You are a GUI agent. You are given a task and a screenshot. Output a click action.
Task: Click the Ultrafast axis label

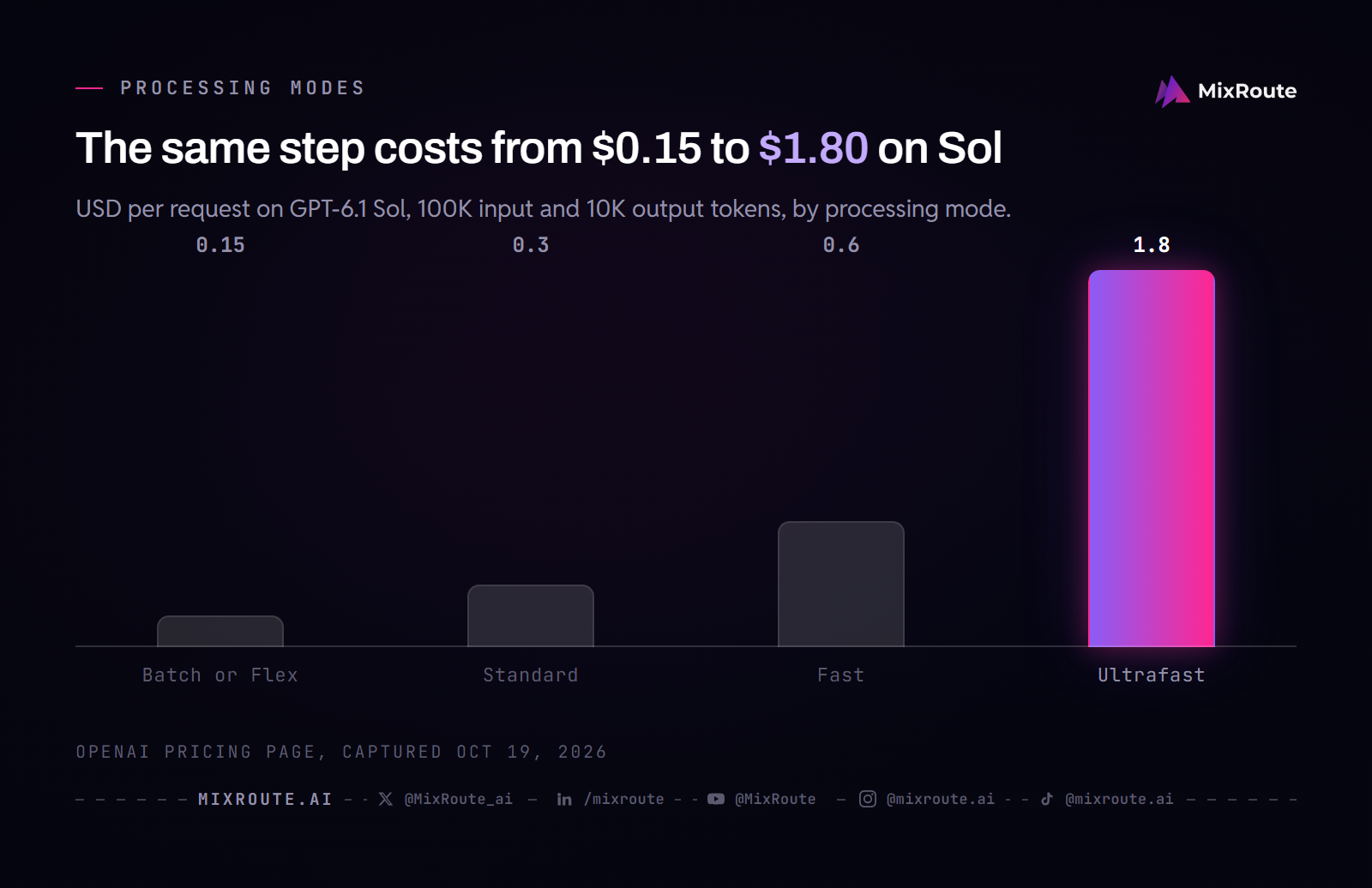coord(1152,675)
